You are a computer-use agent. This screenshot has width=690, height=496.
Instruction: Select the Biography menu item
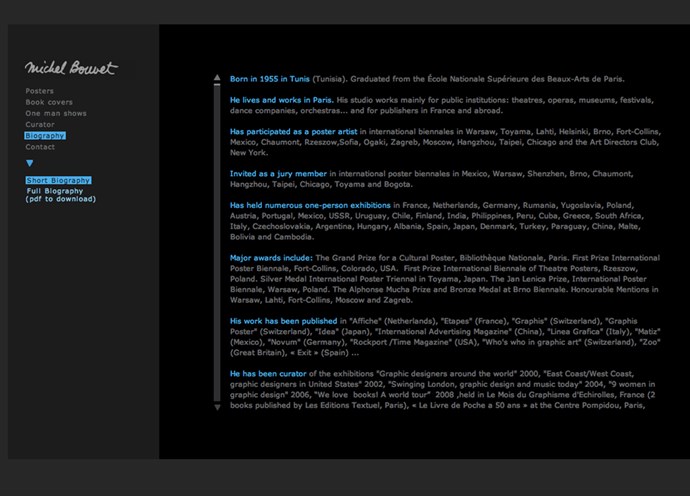pos(45,136)
